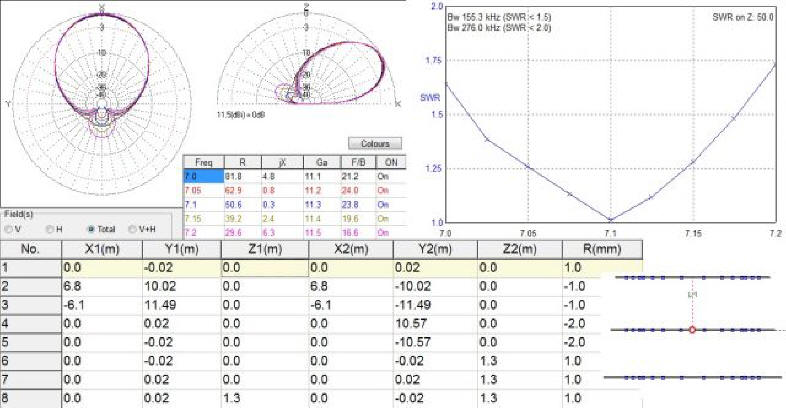The image size is (786, 408).
Task: Toggle the On value for 7.0
Action: (383, 176)
